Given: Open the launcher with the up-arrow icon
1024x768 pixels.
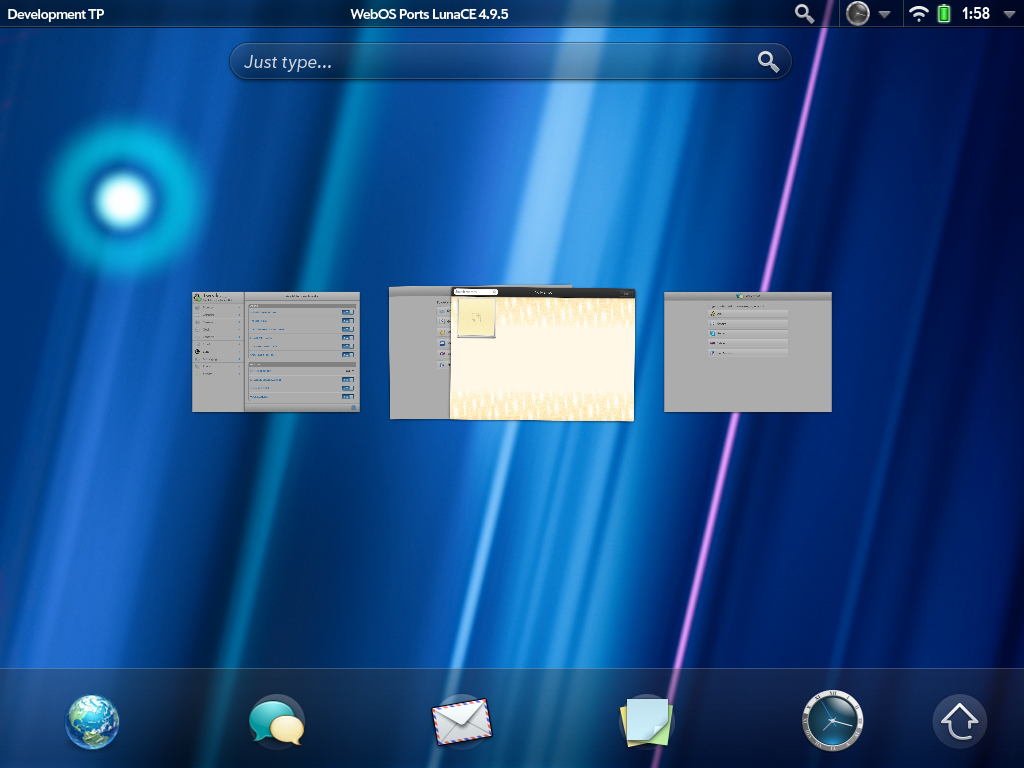Looking at the screenshot, I should pyautogui.click(x=960, y=722).
